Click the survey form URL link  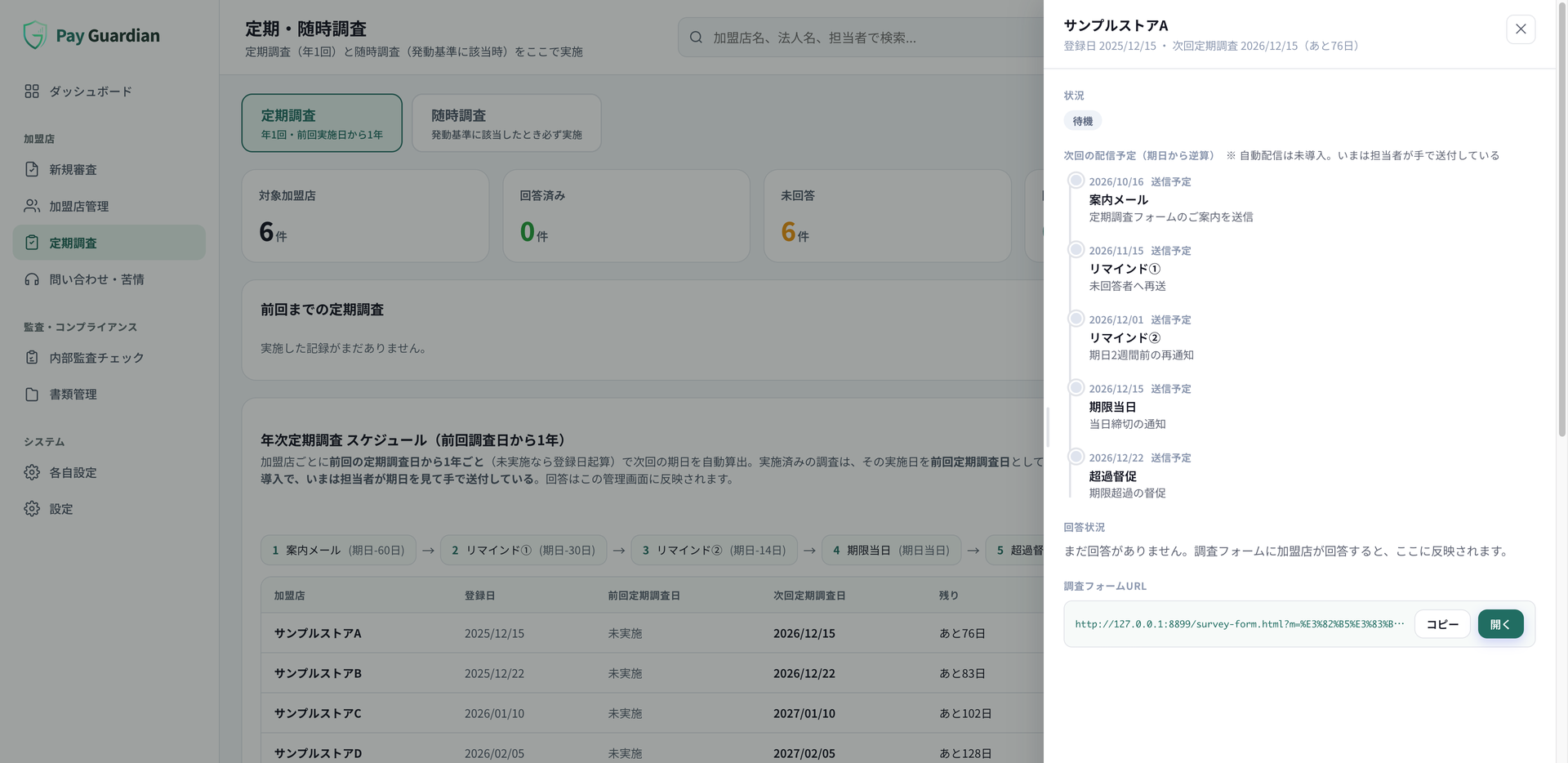pos(1239,624)
